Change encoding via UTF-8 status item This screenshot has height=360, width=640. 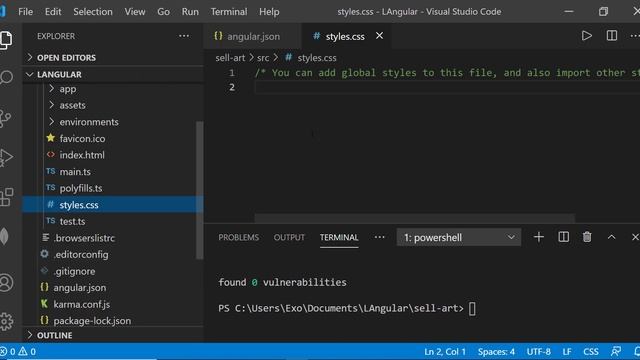pyautogui.click(x=538, y=351)
